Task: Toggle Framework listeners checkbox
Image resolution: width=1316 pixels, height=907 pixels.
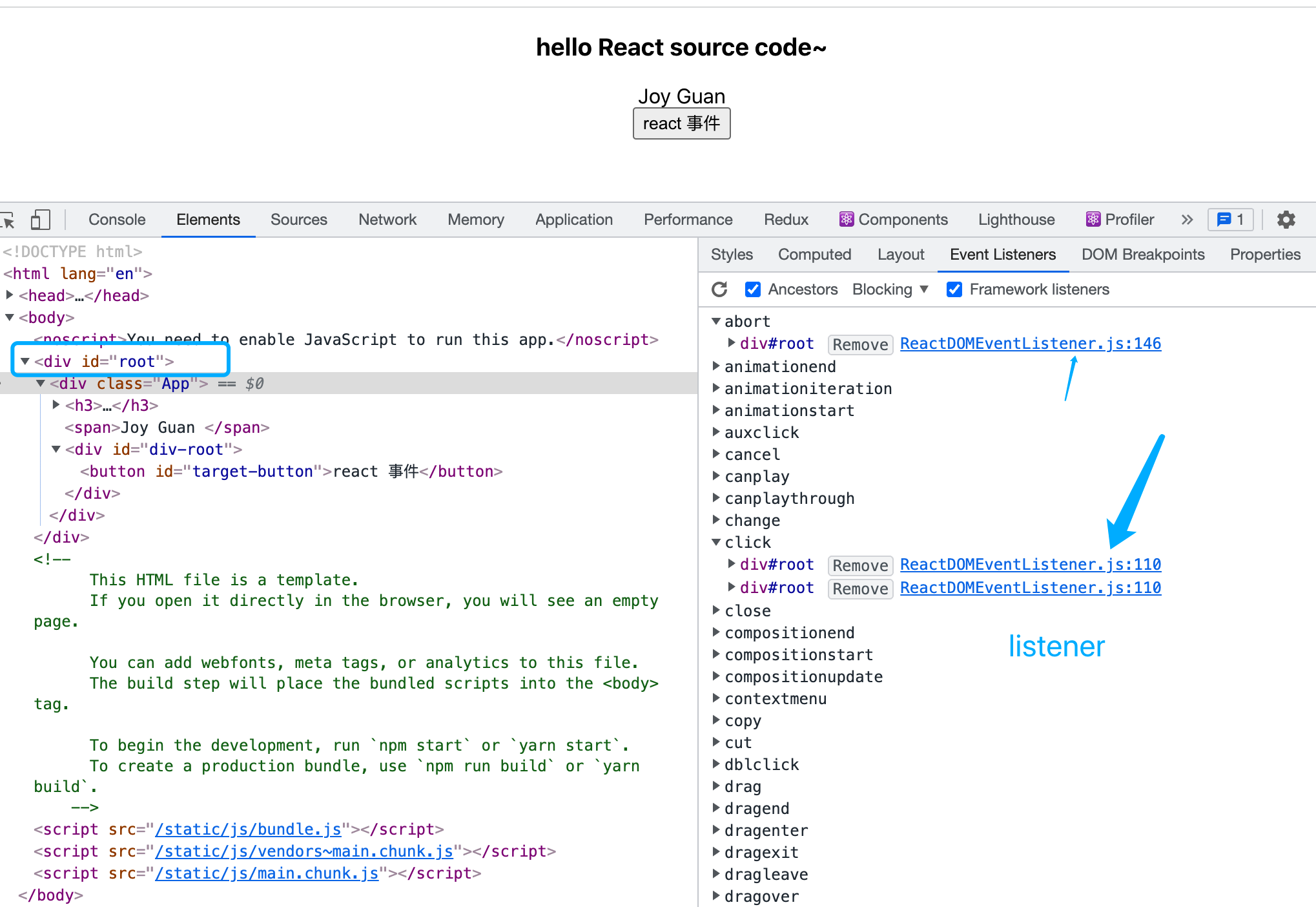Action: point(954,289)
